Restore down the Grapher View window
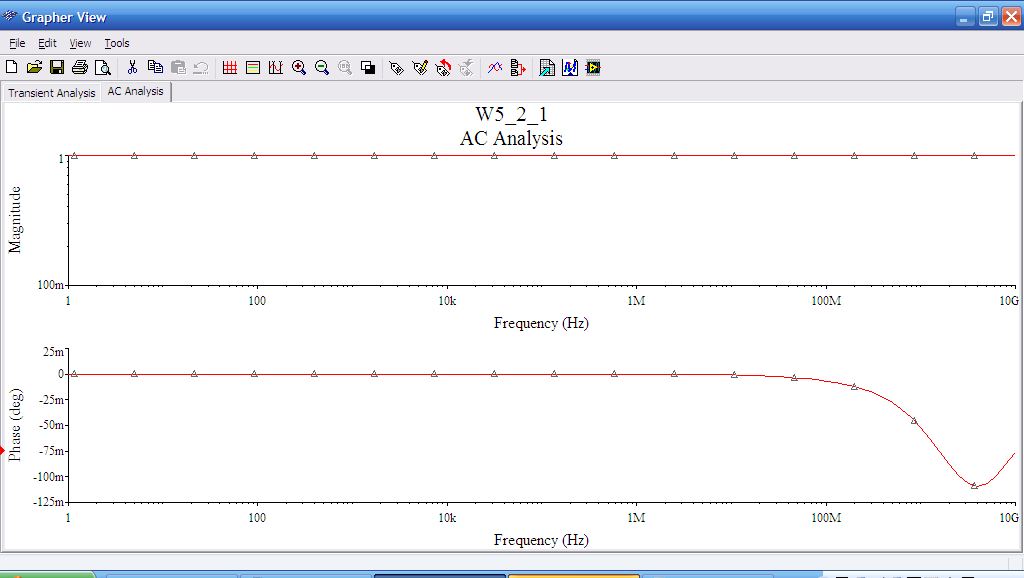The height and width of the screenshot is (578, 1024). point(988,16)
